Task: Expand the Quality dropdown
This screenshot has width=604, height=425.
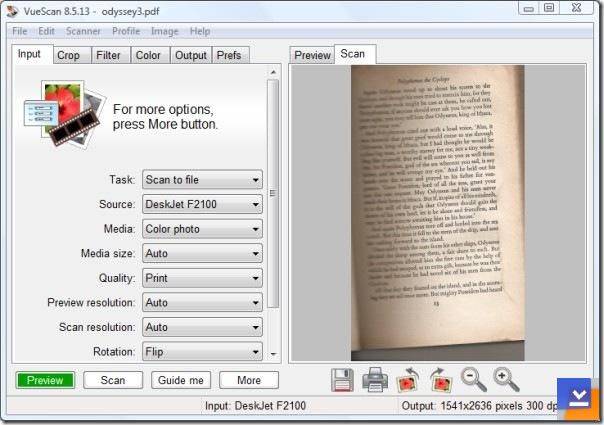Action: [202, 278]
